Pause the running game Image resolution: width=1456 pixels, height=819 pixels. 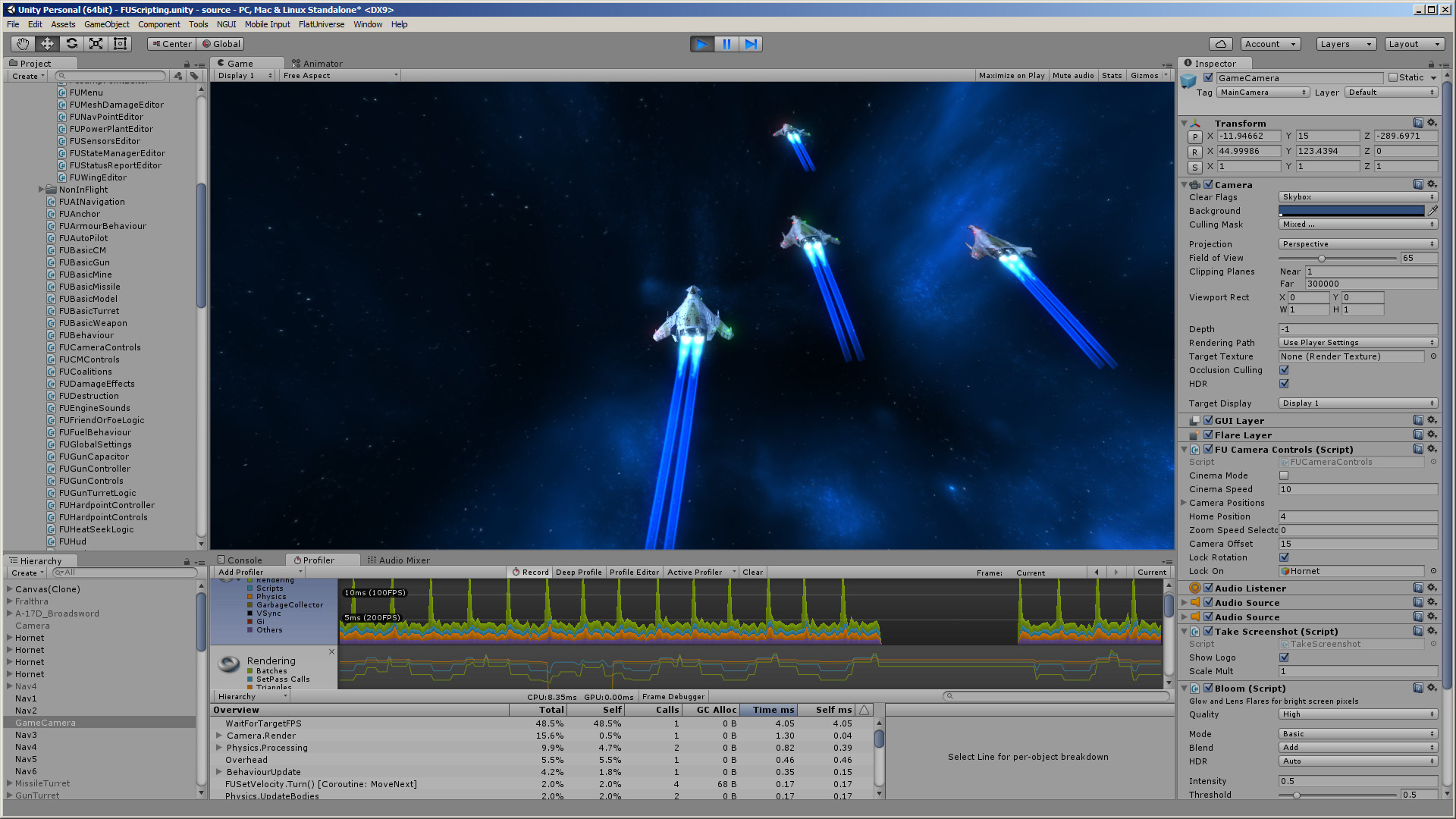[726, 44]
